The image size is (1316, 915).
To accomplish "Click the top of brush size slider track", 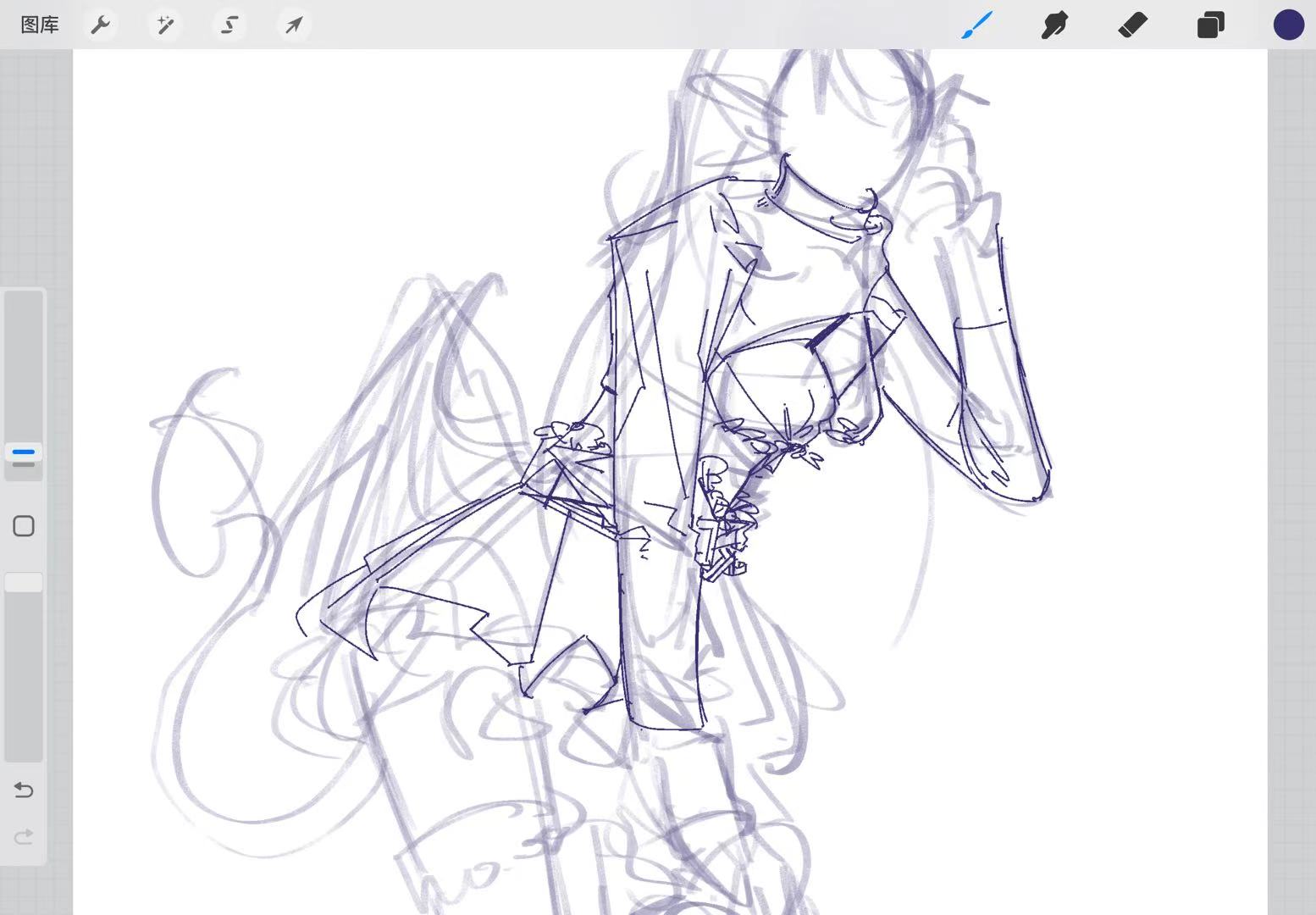I will 24,305.
